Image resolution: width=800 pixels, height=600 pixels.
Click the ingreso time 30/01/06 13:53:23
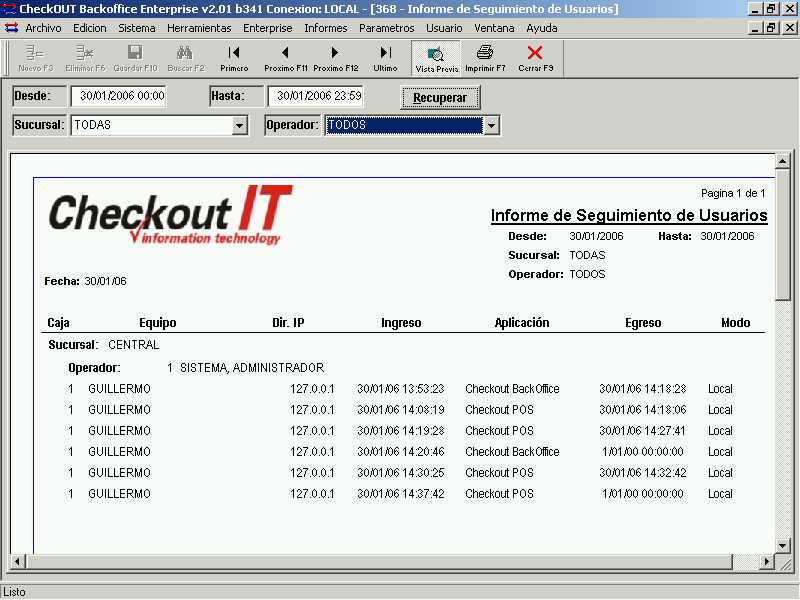click(x=401, y=389)
